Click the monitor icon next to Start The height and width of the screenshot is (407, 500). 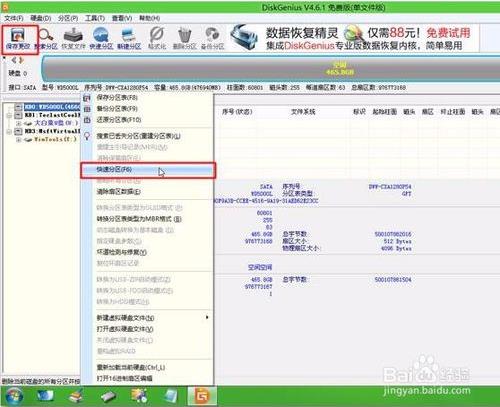pos(45,396)
